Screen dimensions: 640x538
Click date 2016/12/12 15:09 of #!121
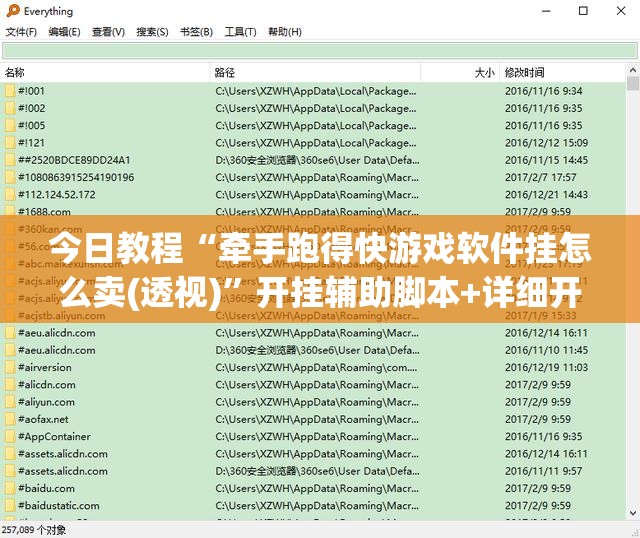point(547,143)
